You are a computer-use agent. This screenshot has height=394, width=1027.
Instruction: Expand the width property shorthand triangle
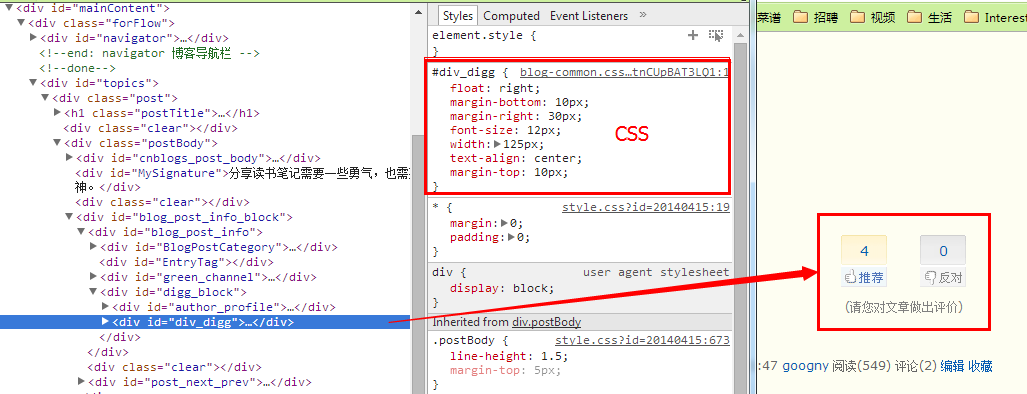coord(498,144)
